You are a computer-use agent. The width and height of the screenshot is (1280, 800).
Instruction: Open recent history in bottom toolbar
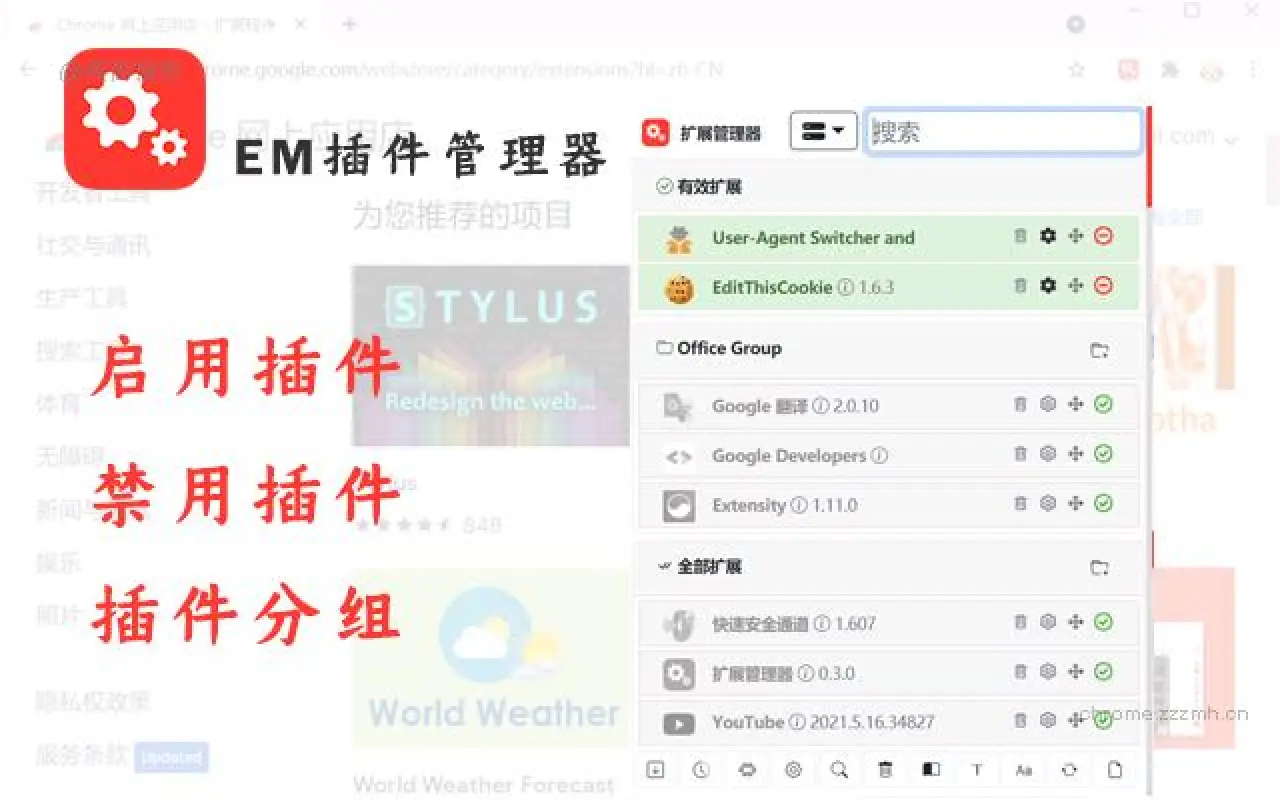(701, 770)
